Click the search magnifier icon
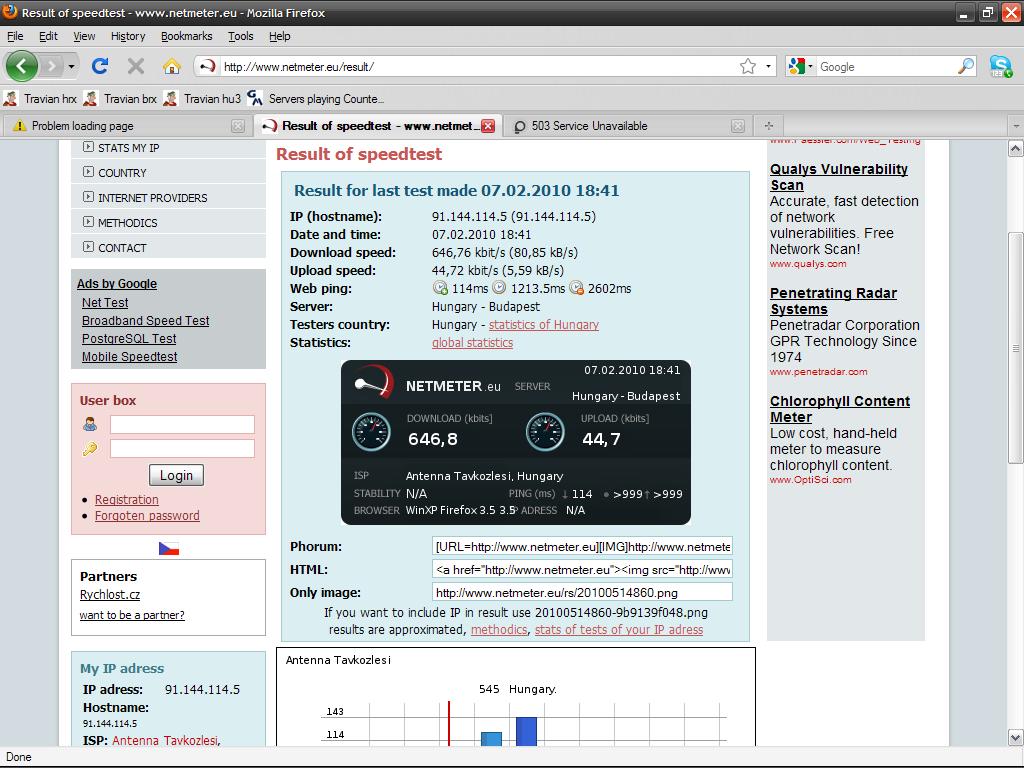 (x=966, y=66)
